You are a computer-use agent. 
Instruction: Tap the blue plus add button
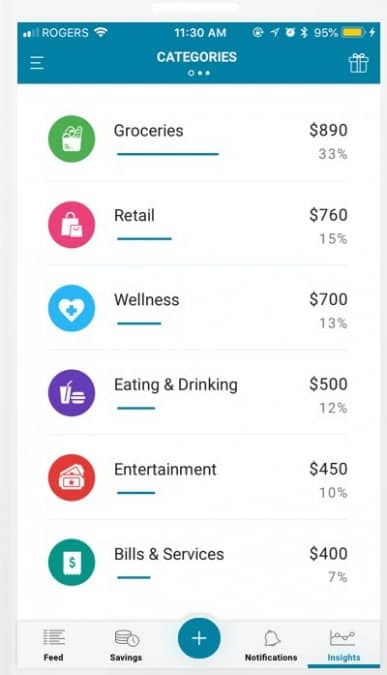[x=199, y=638]
